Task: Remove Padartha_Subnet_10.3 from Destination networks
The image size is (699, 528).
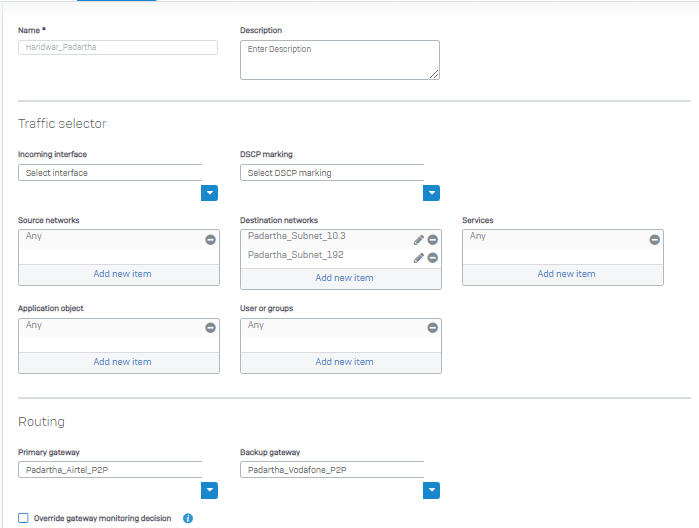Action: pyautogui.click(x=432, y=240)
